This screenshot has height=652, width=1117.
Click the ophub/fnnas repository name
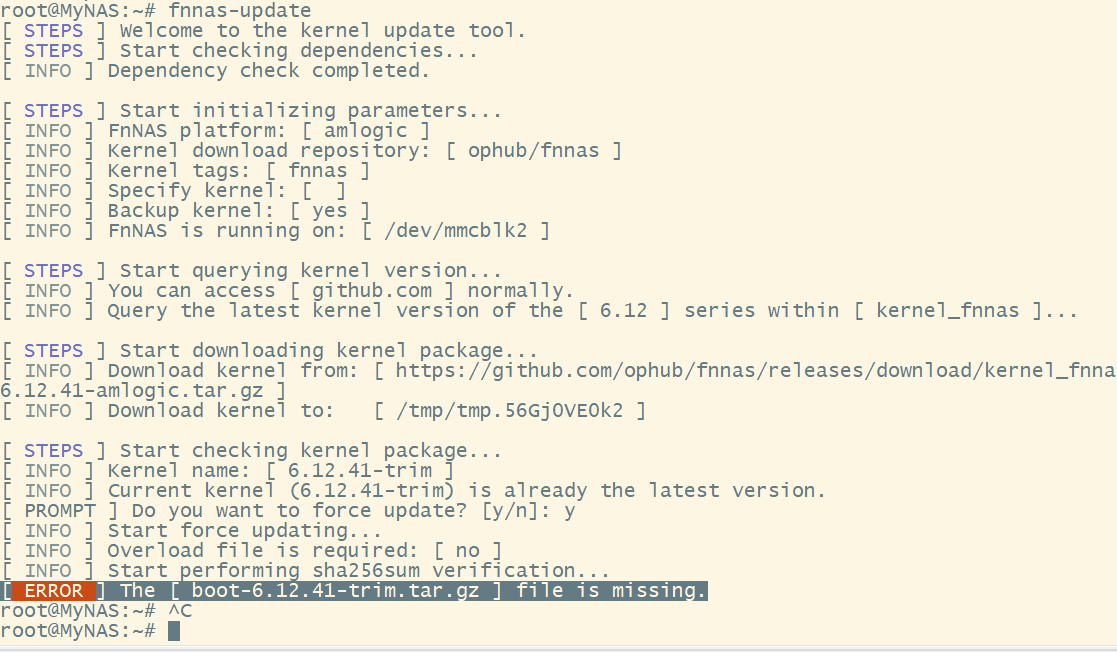pos(533,151)
